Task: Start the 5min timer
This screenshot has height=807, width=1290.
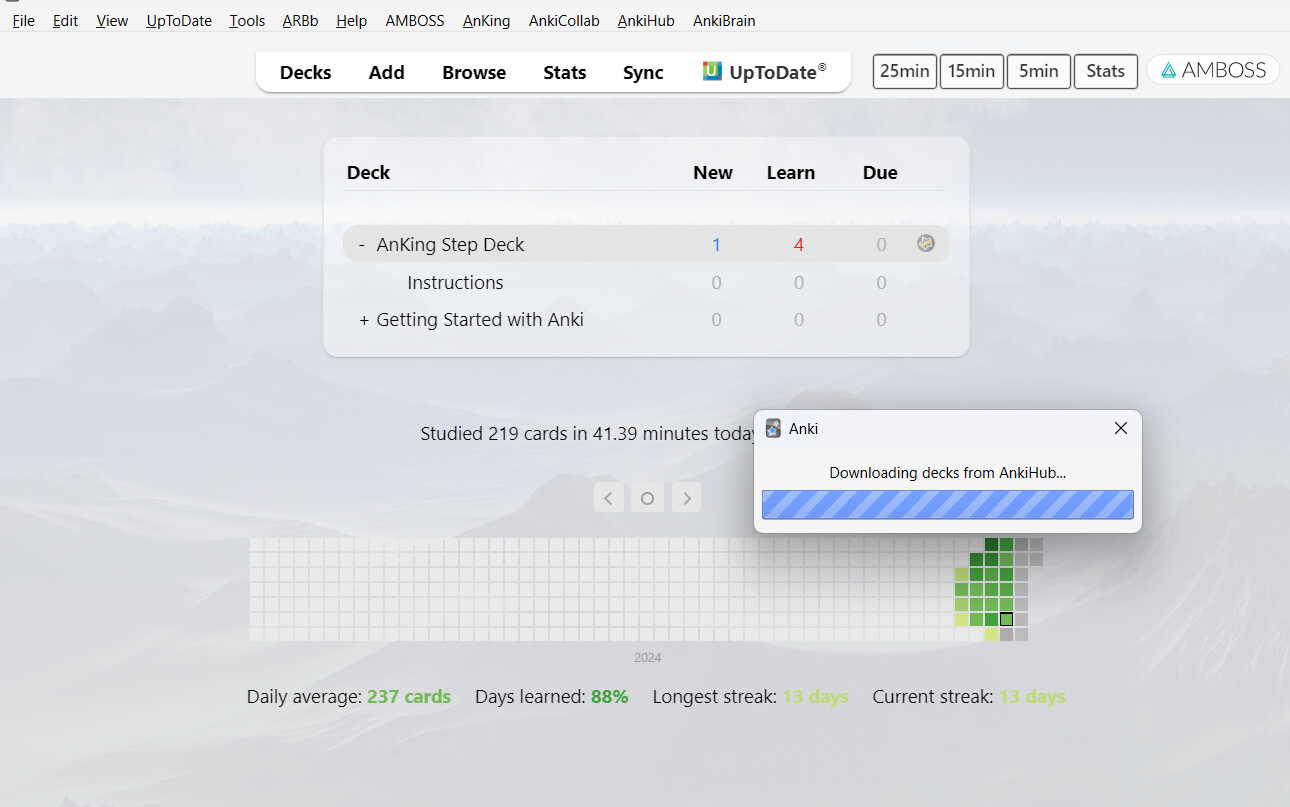Action: coord(1038,71)
